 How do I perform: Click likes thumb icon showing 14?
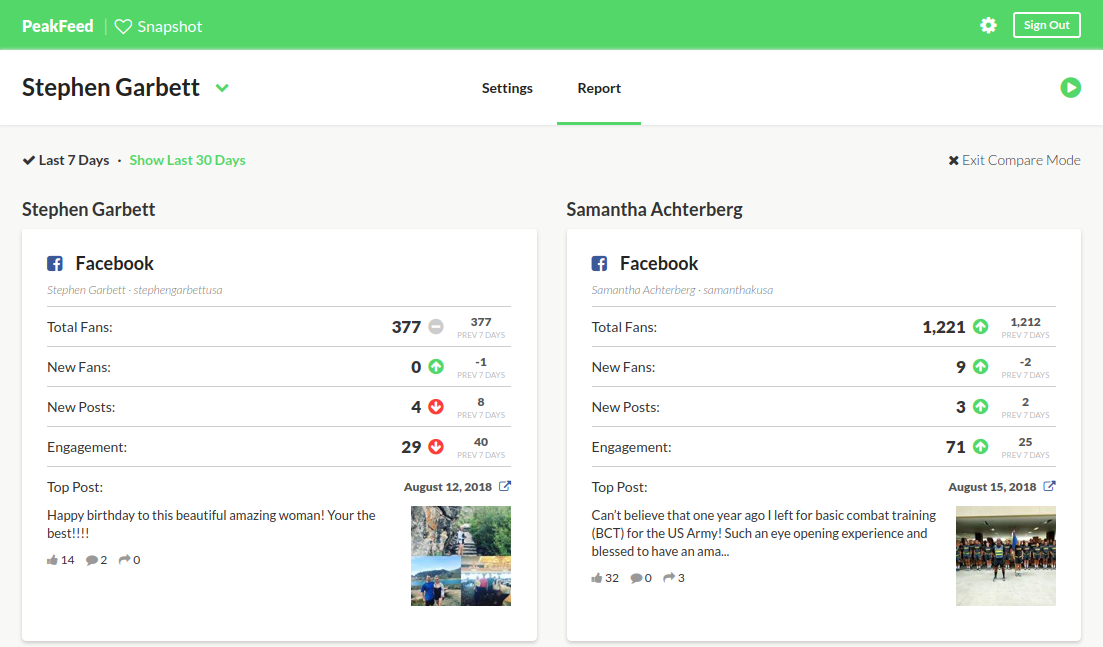coord(52,560)
